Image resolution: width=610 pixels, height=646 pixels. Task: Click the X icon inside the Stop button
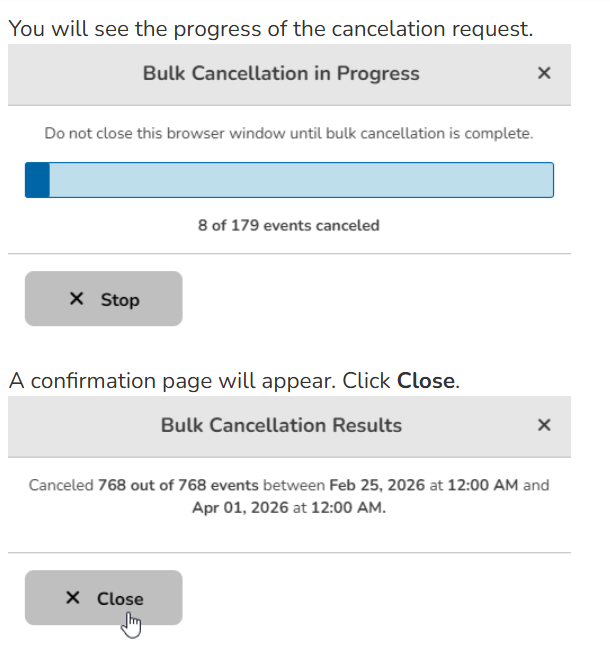(77, 299)
